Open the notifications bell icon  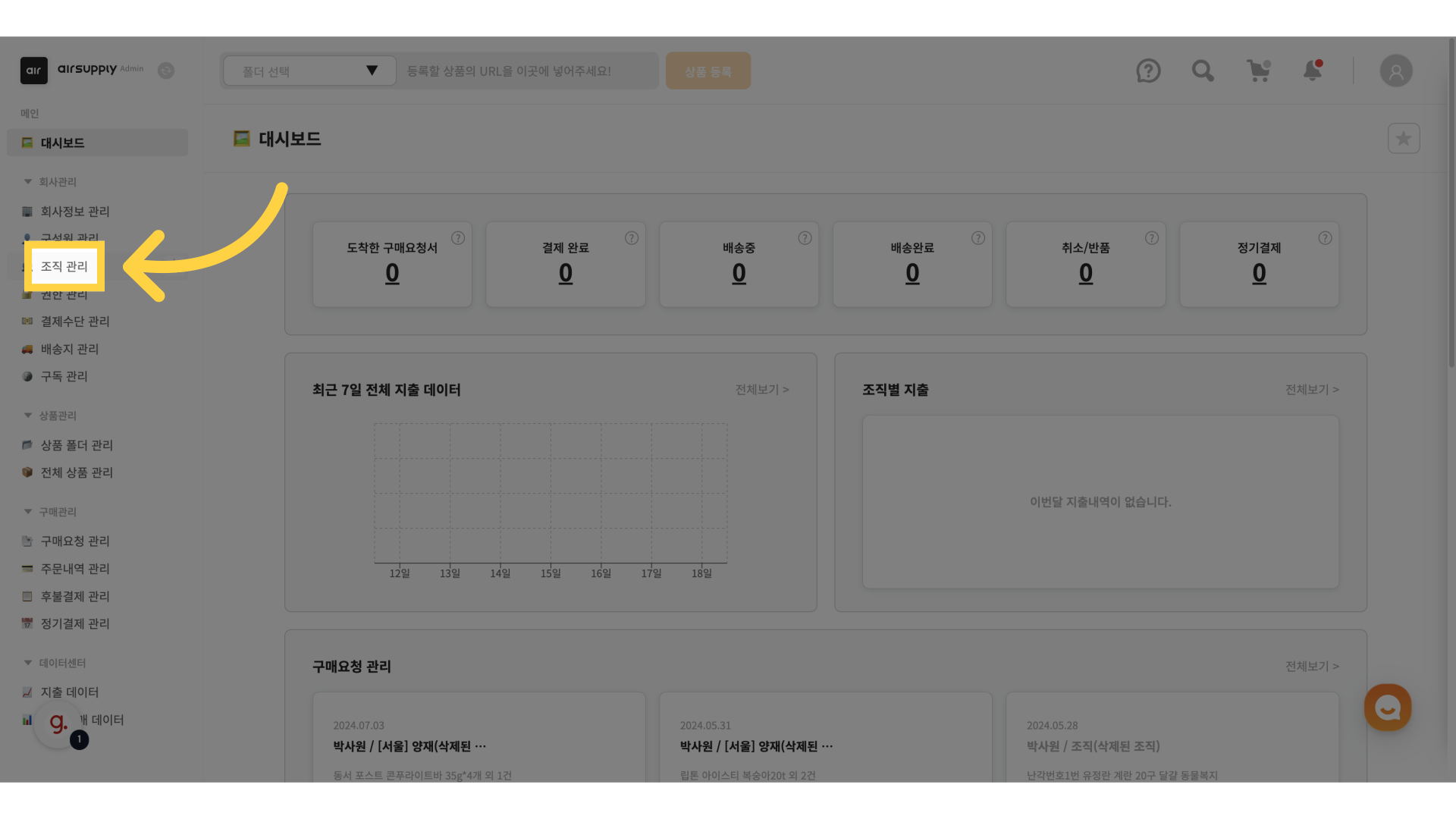1312,71
